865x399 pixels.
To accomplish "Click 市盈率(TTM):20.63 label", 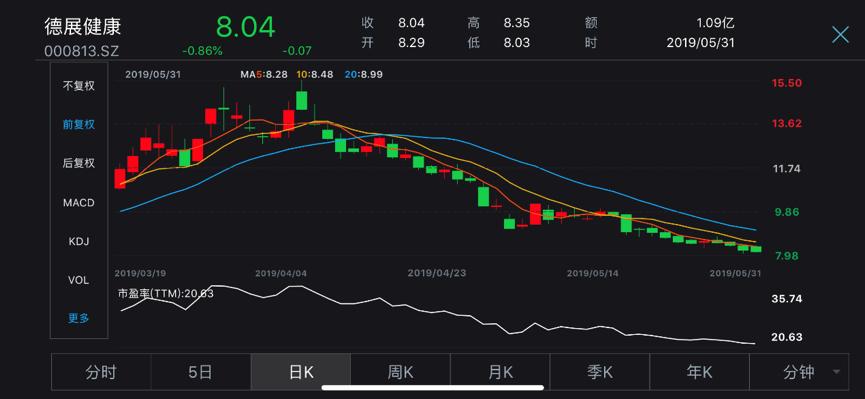I will click(x=166, y=294).
